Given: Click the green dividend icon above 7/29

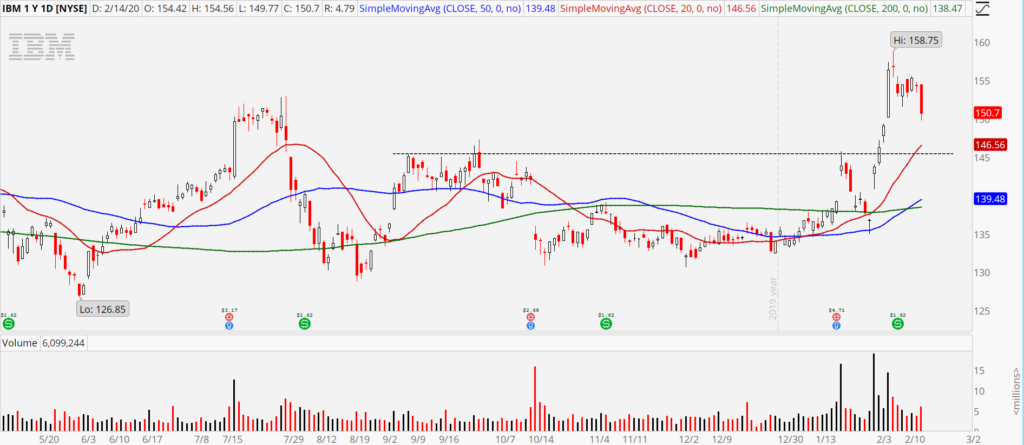Looking at the screenshot, I should click(304, 323).
